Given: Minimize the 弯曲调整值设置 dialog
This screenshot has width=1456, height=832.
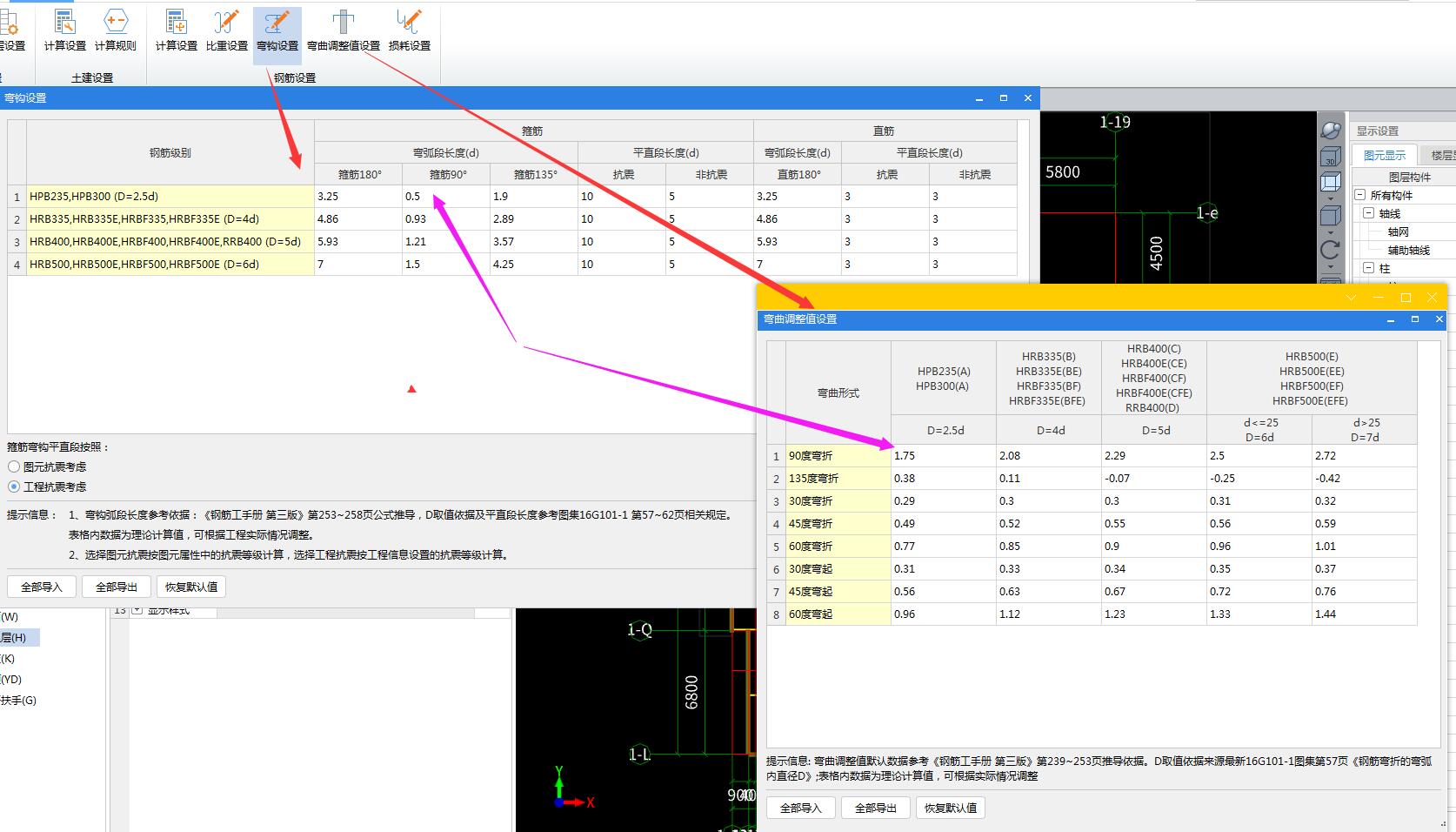Looking at the screenshot, I should pos(1391,319).
